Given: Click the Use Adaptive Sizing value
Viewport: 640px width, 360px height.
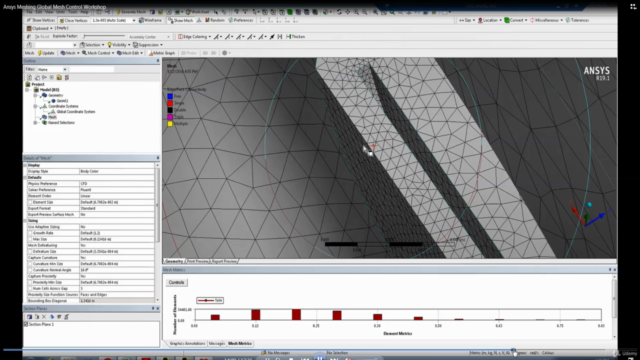Looking at the screenshot, I should [x=116, y=227].
